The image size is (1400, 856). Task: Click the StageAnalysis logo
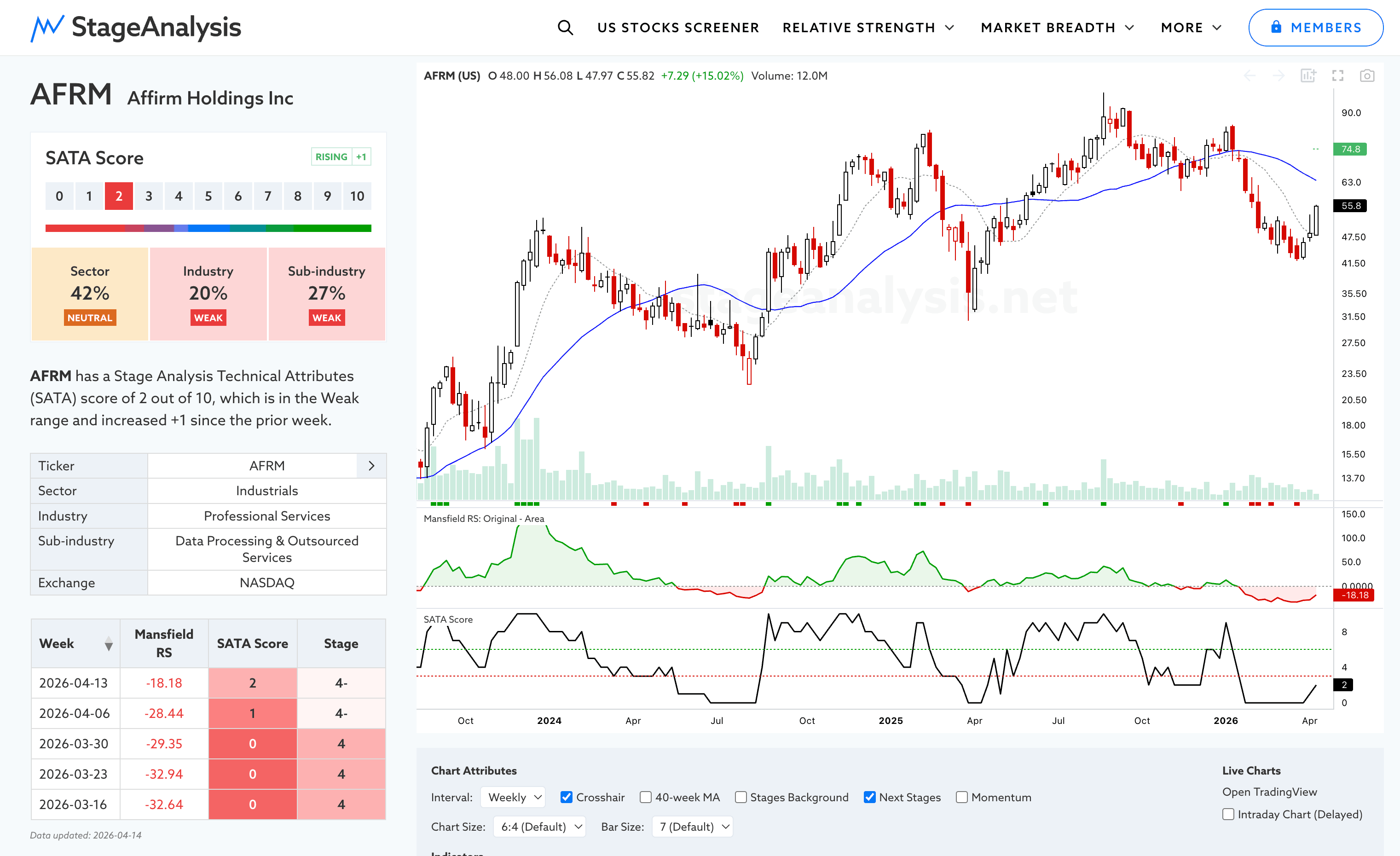(136, 27)
